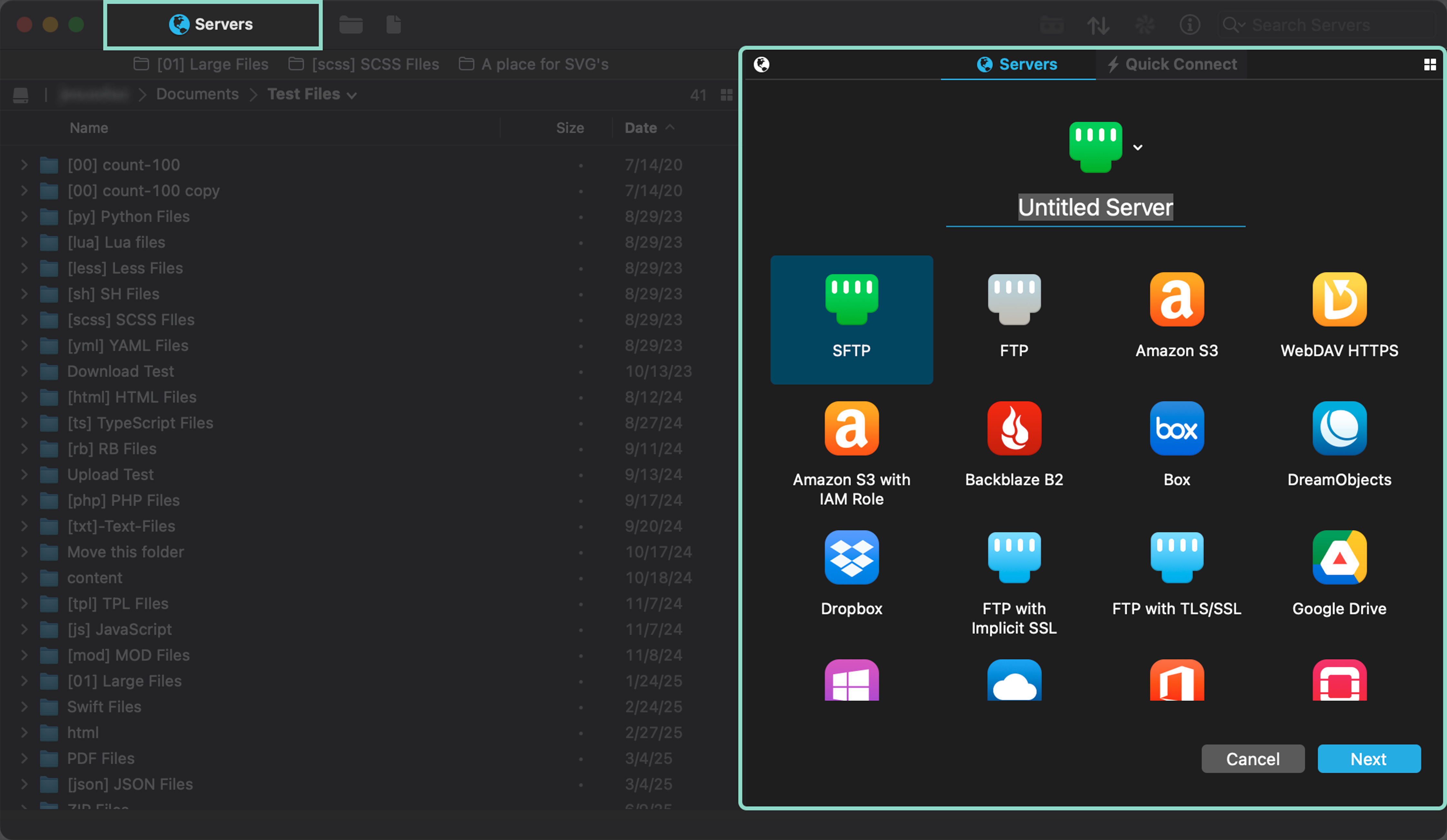Choose FTP with TLS/SSL icon
The width and height of the screenshot is (1447, 840).
click(x=1177, y=557)
